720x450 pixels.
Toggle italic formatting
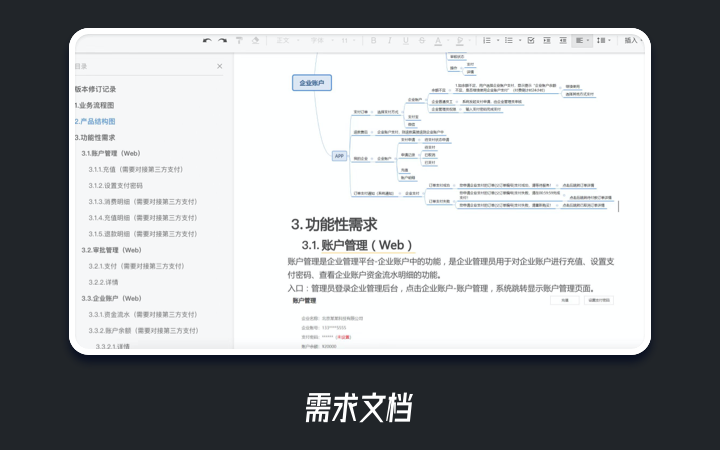(389, 41)
